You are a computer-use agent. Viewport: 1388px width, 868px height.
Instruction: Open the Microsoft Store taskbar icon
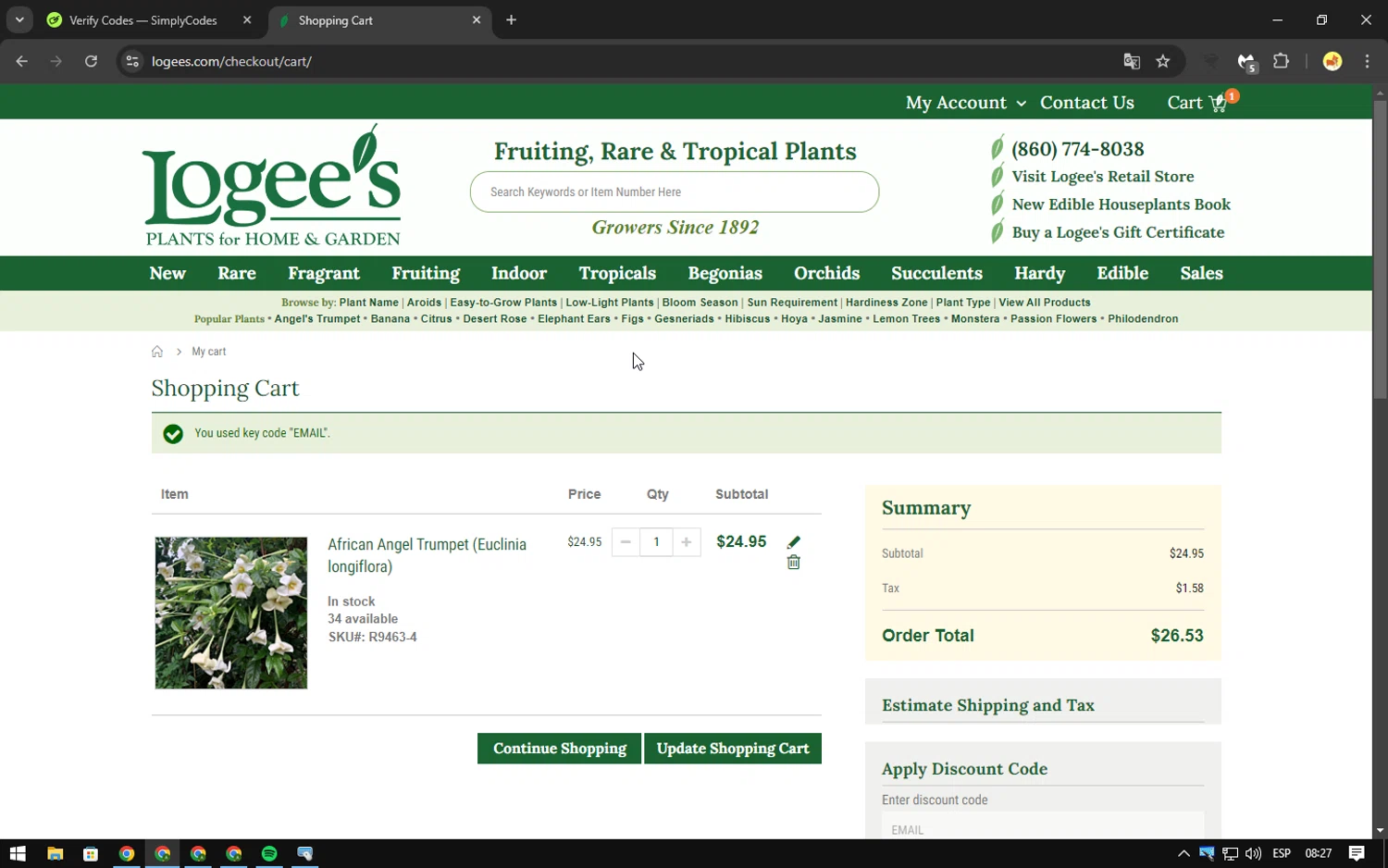tap(91, 853)
